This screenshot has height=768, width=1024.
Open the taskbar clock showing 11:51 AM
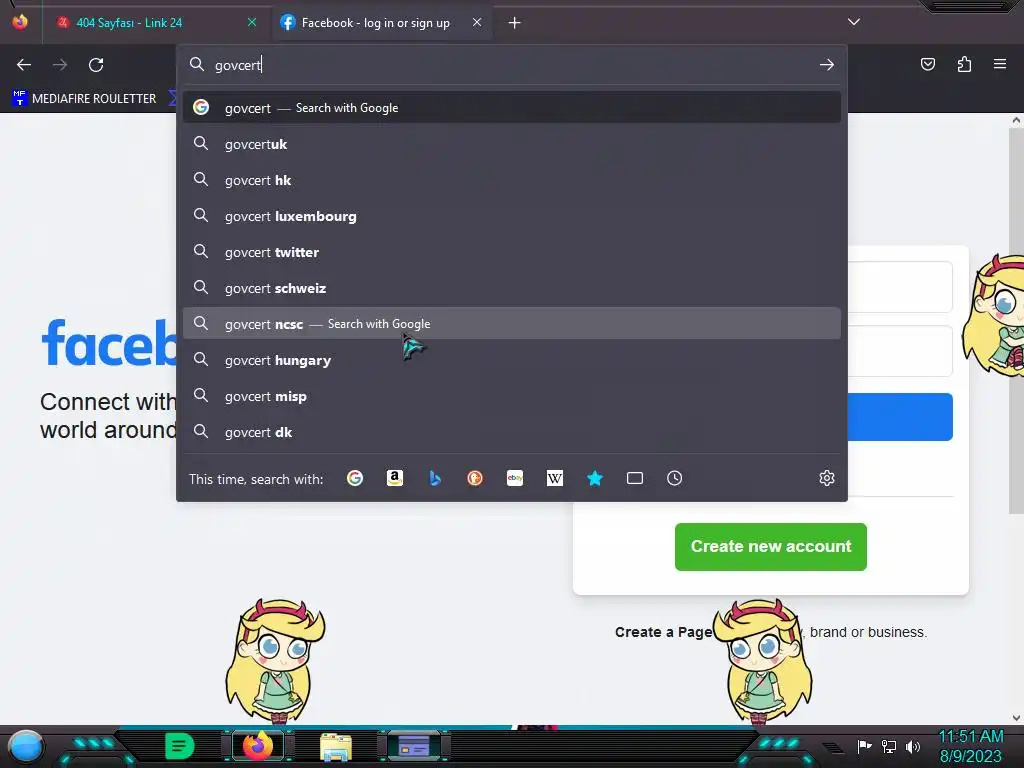(x=970, y=746)
